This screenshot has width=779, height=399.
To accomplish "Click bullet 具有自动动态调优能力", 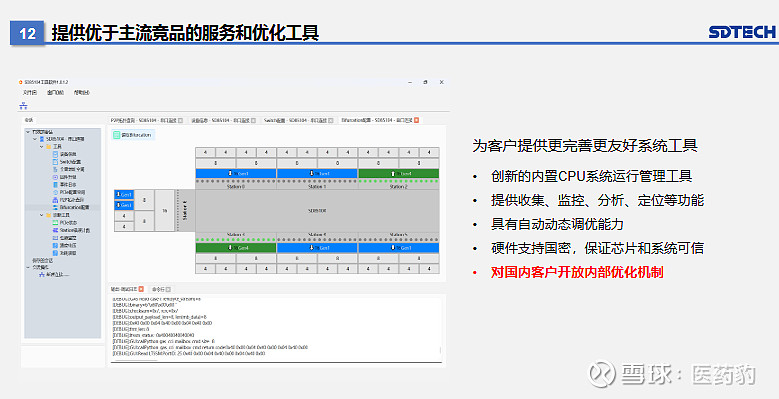I will tap(557, 224).
